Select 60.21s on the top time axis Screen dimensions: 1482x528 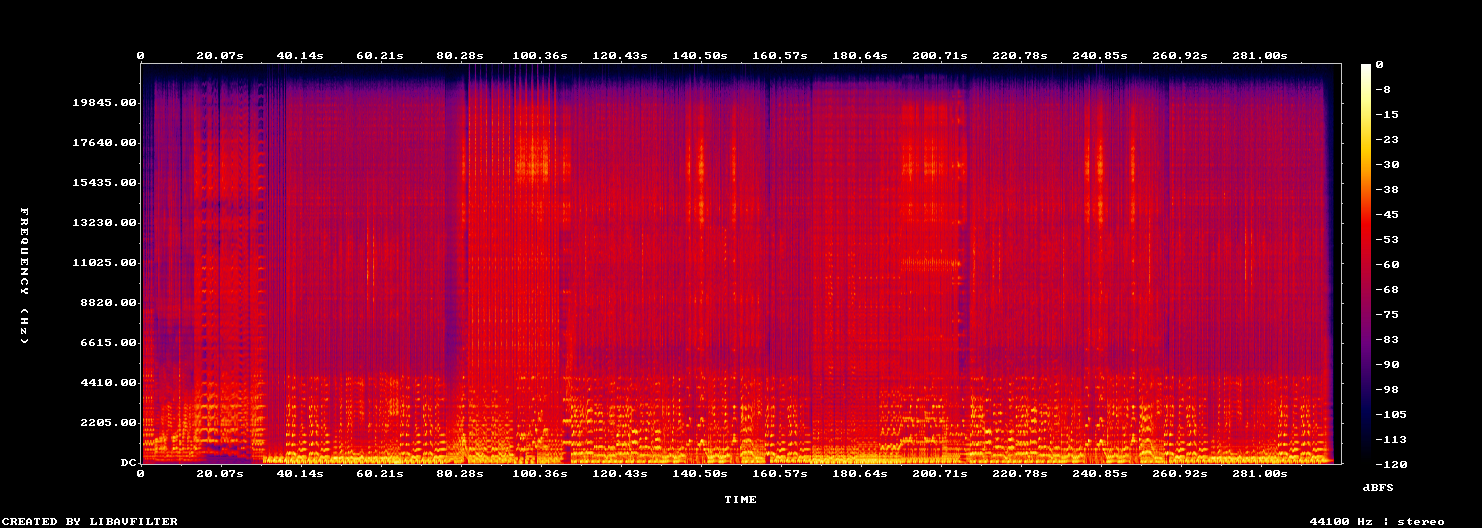pyautogui.click(x=380, y=55)
